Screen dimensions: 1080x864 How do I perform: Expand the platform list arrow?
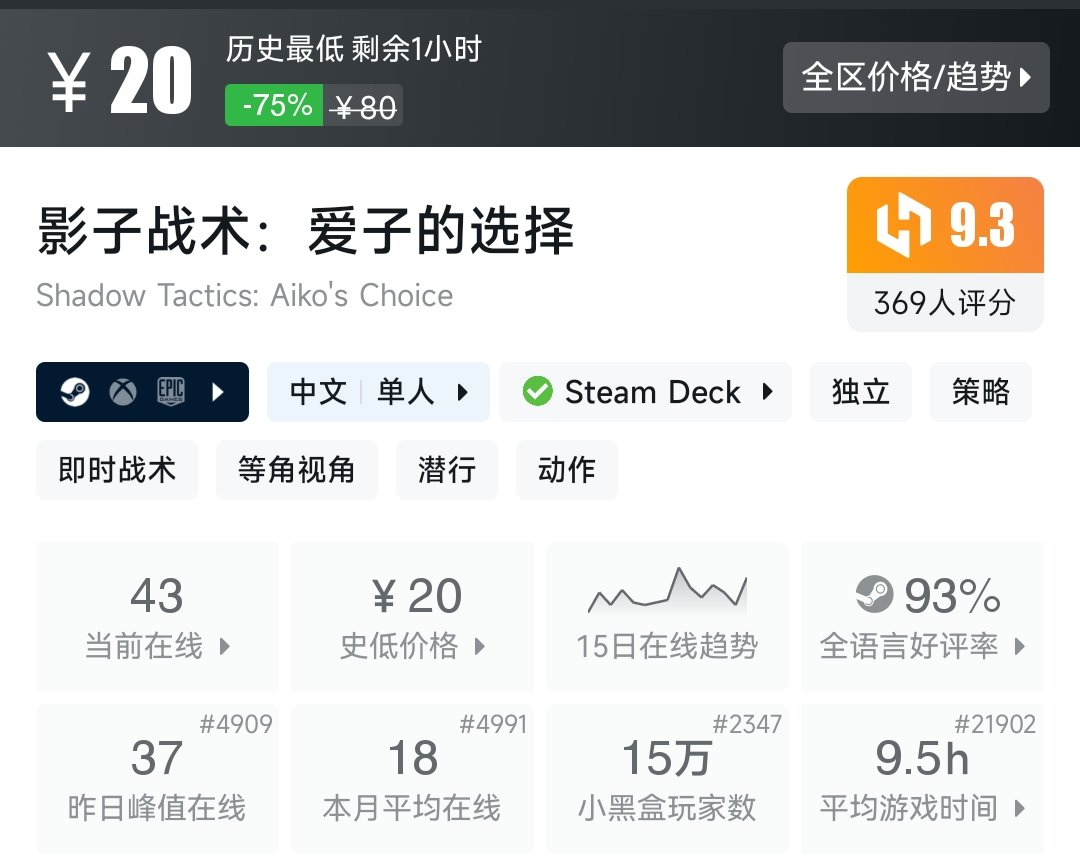coord(218,392)
